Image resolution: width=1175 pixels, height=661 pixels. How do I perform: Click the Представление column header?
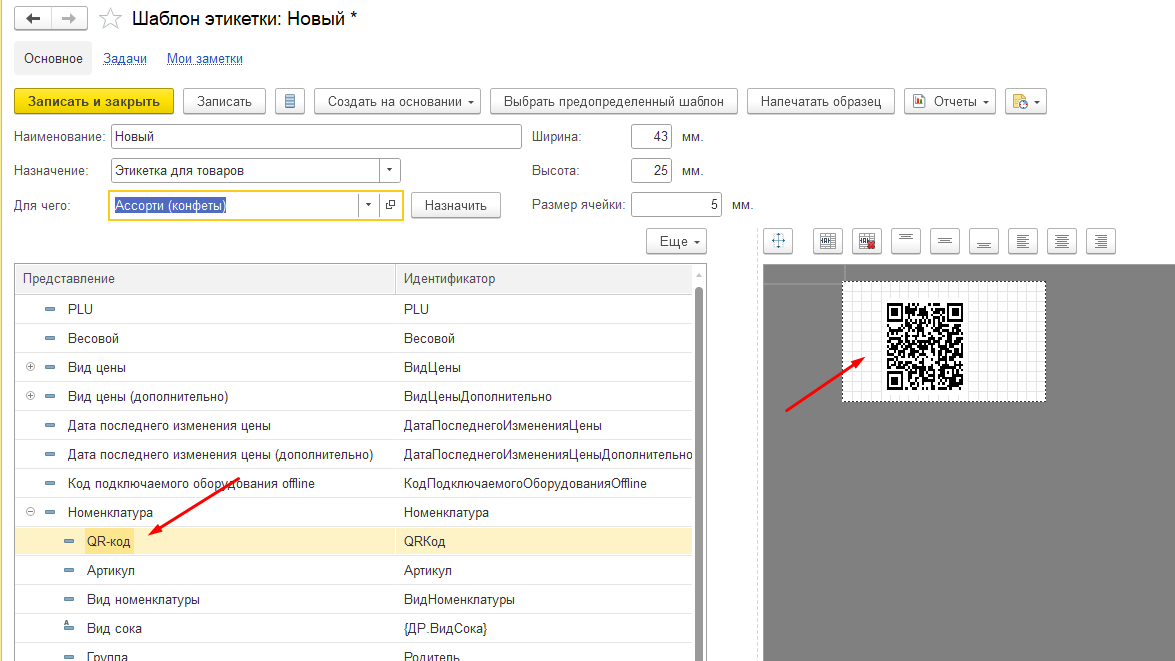(205, 278)
